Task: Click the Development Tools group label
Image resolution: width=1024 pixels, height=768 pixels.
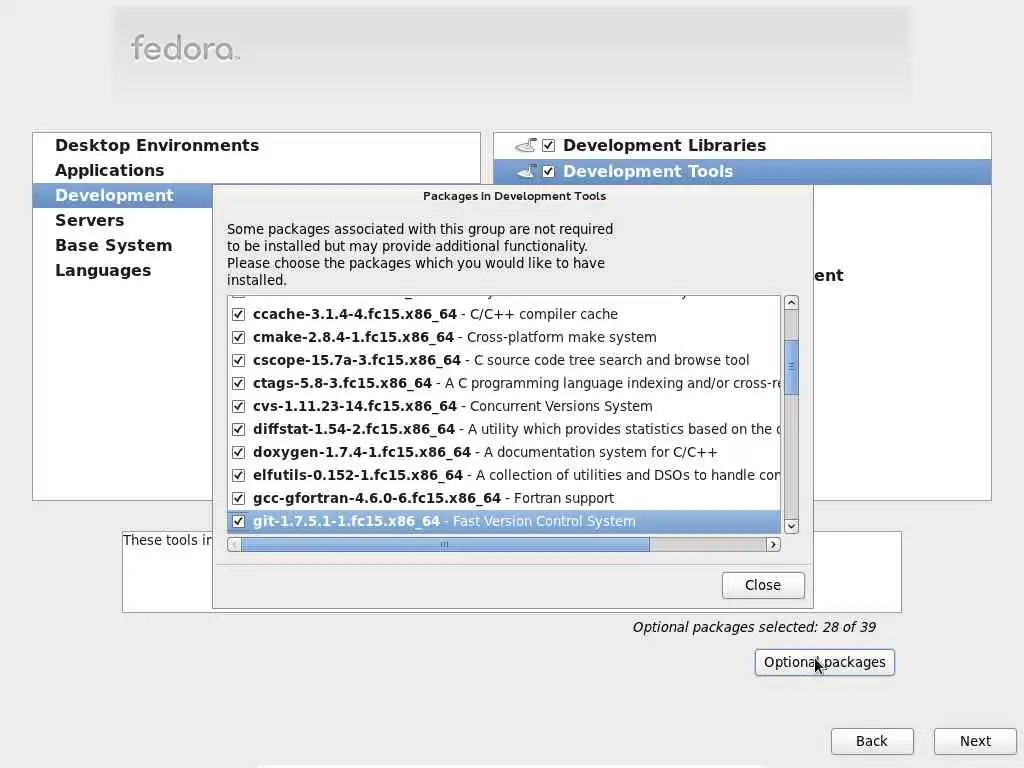Action: (648, 171)
